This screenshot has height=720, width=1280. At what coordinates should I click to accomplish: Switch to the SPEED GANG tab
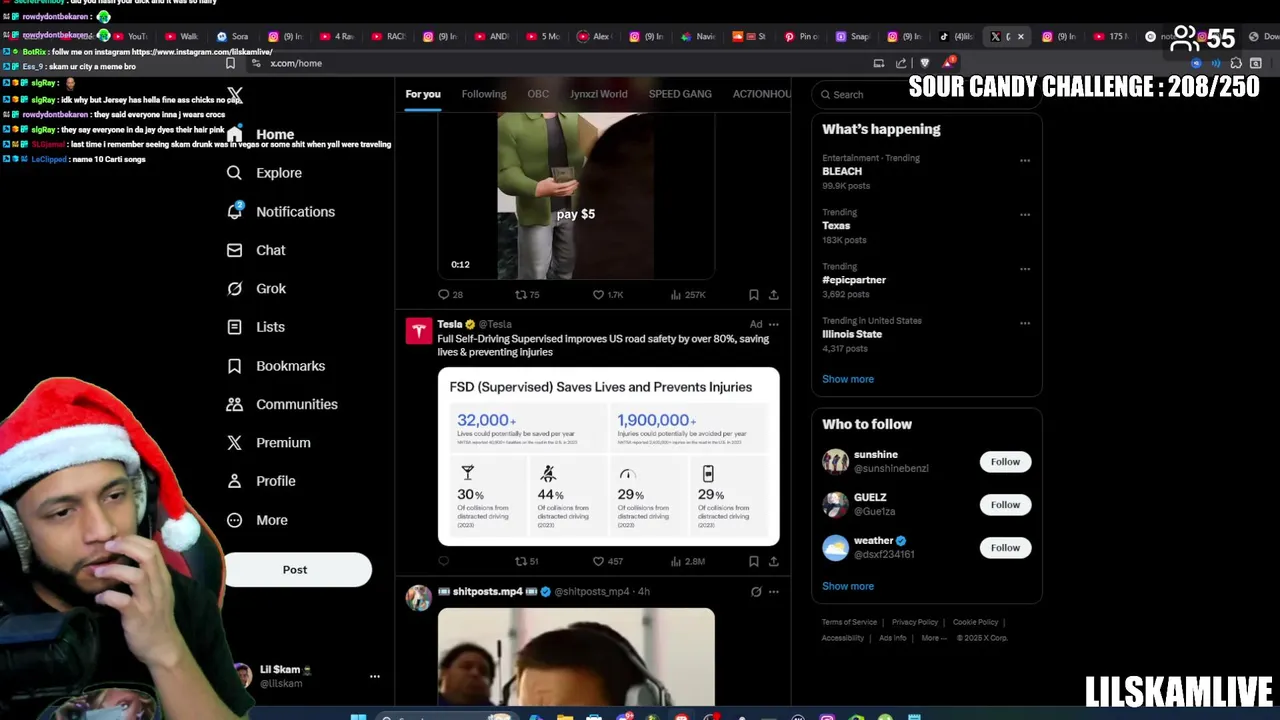coord(680,94)
